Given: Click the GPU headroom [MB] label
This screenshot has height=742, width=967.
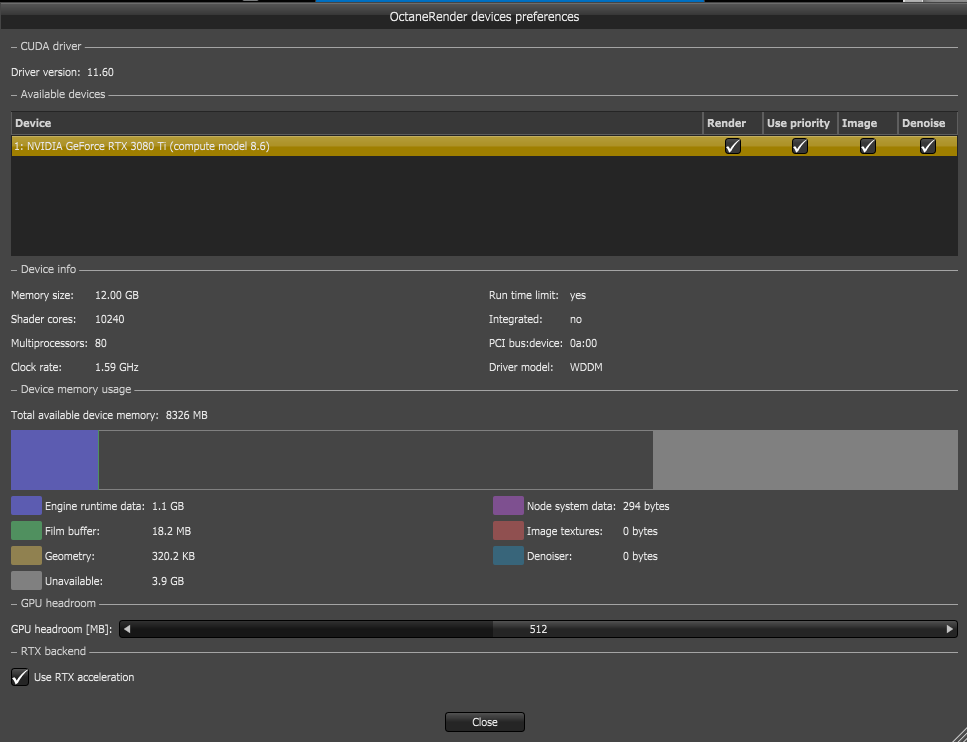Looking at the screenshot, I should tap(61, 629).
